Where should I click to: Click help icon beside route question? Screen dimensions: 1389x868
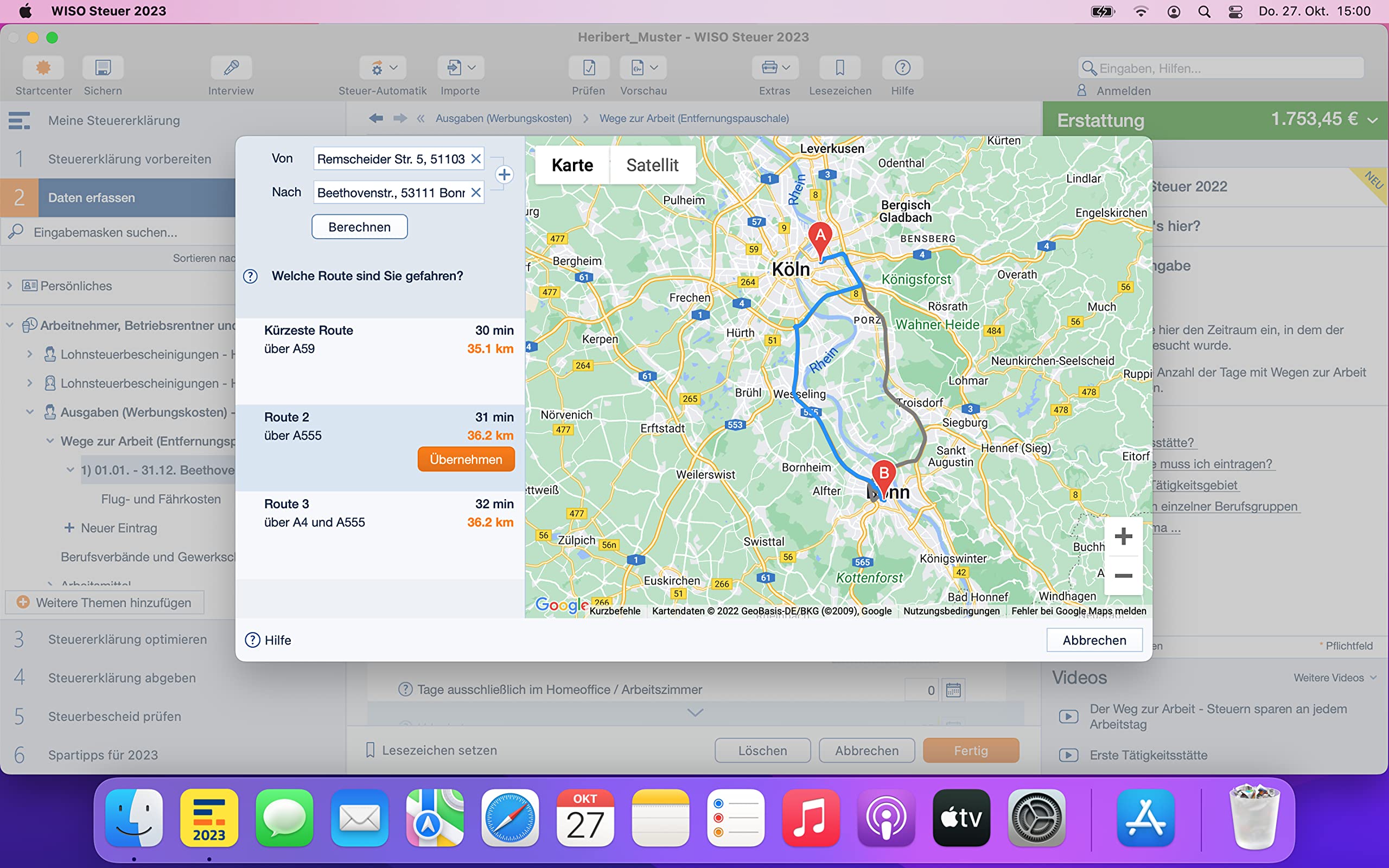[250, 276]
